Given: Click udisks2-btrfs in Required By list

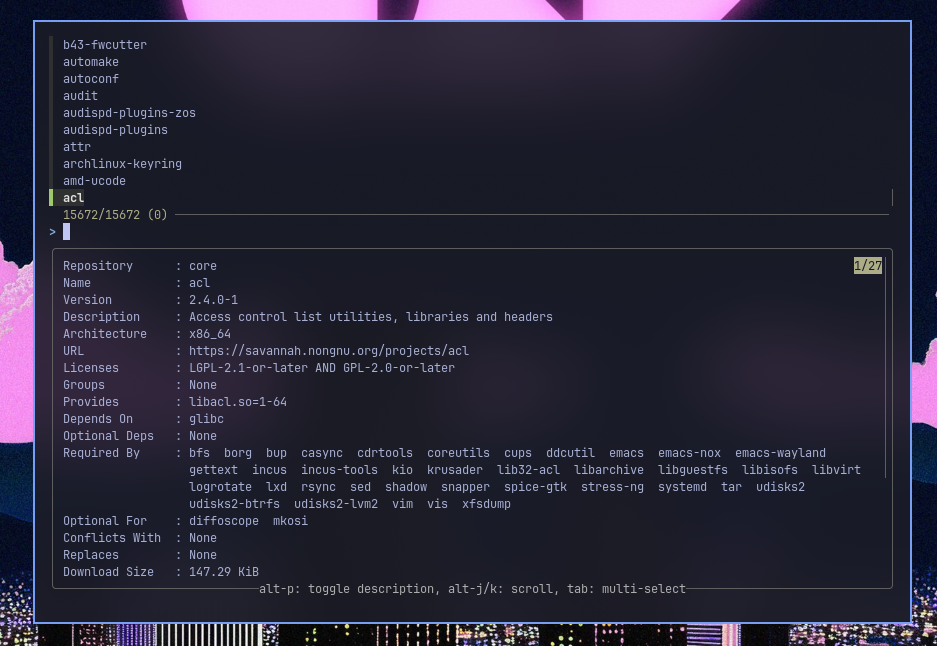Looking at the screenshot, I should pos(234,504).
